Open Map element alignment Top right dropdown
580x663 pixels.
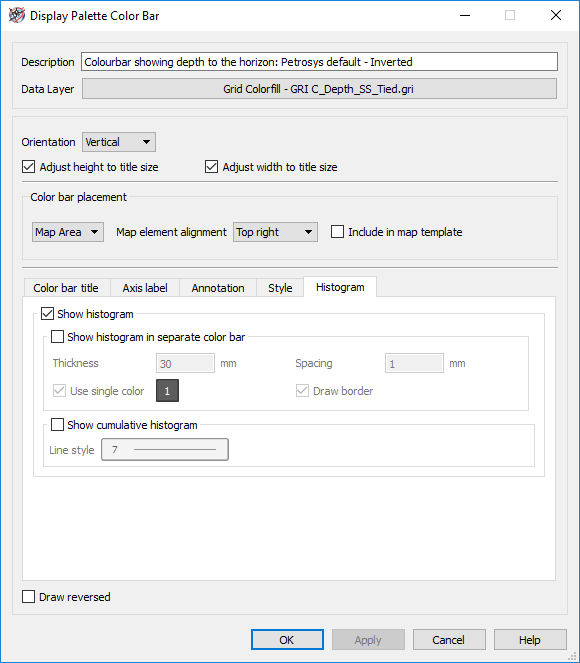point(275,232)
